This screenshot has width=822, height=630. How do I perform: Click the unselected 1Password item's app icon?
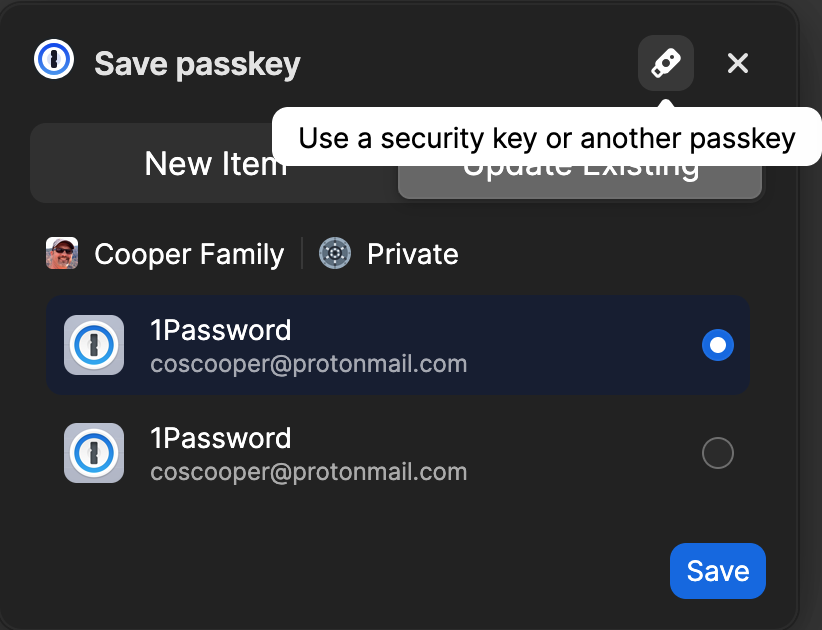(x=94, y=453)
